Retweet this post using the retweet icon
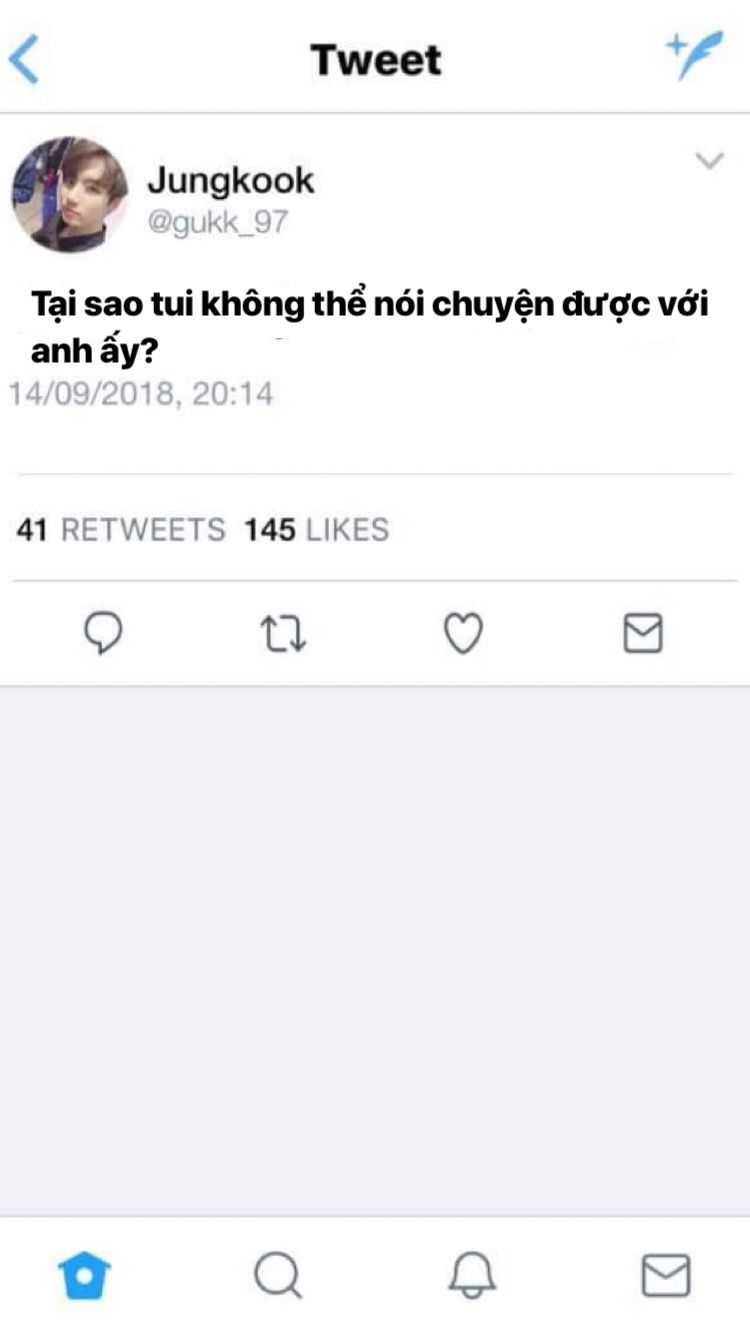This screenshot has width=750, height=1334. pyautogui.click(x=283, y=634)
